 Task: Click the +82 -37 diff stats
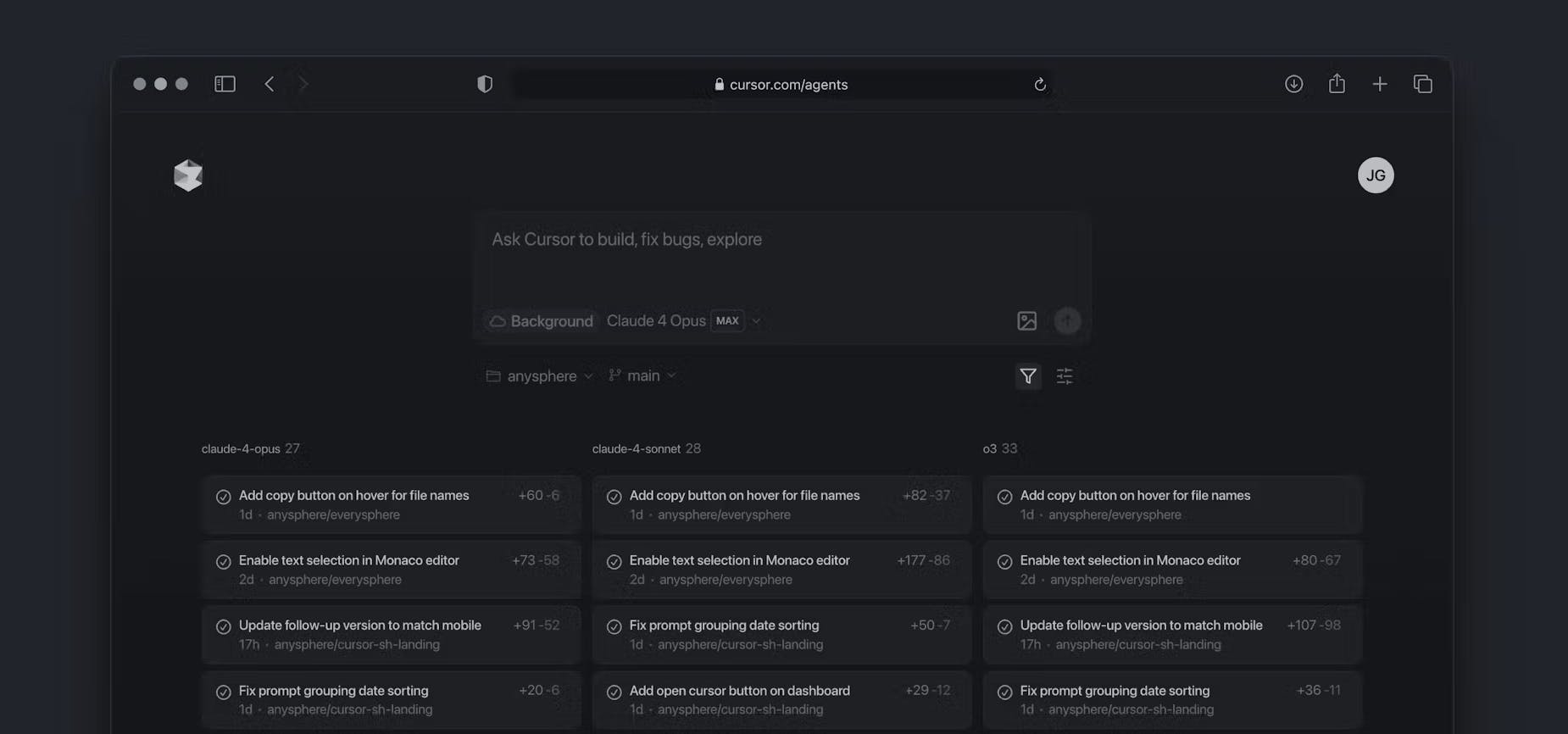(x=926, y=495)
